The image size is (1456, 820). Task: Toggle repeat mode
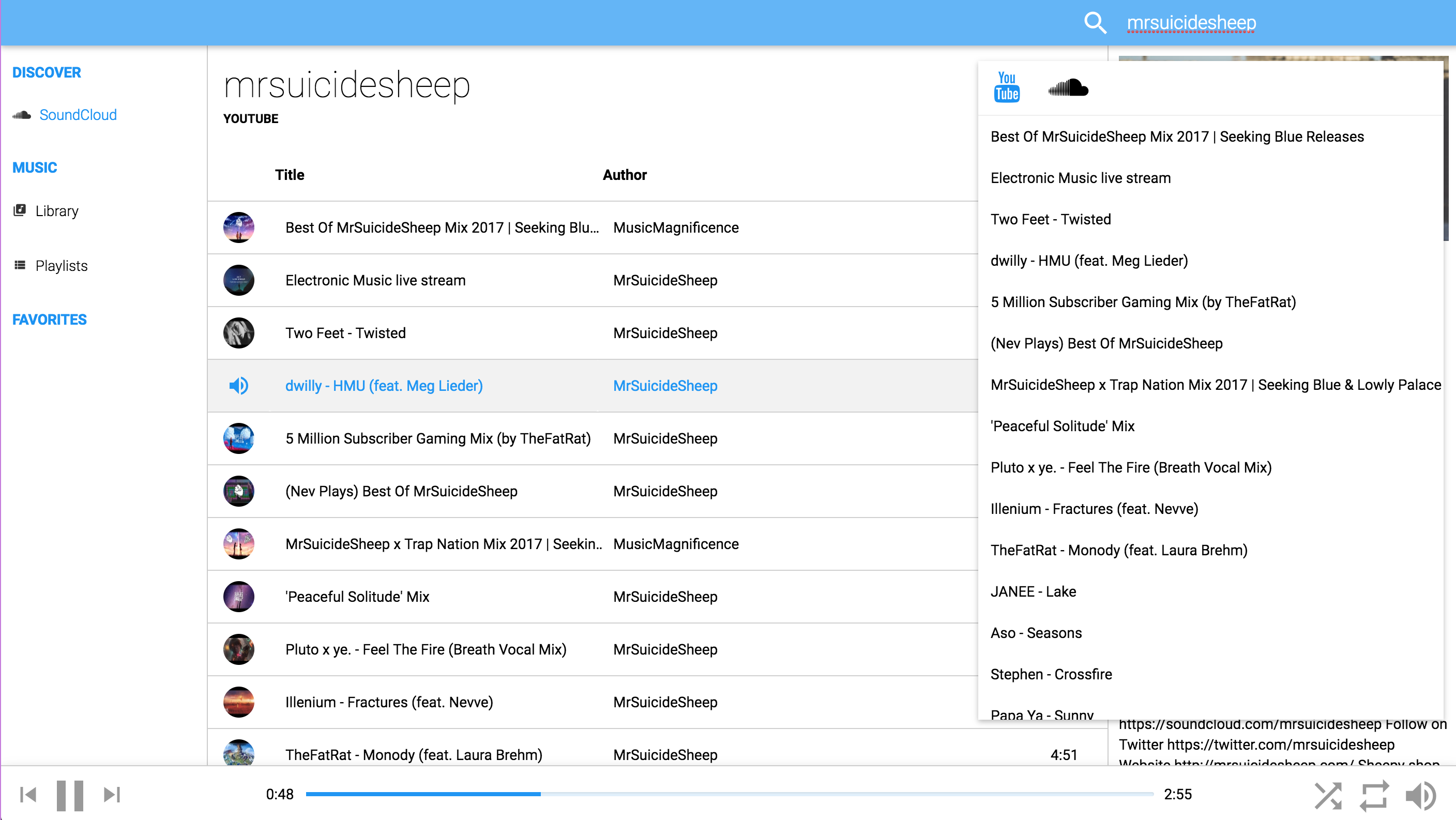(x=1373, y=795)
